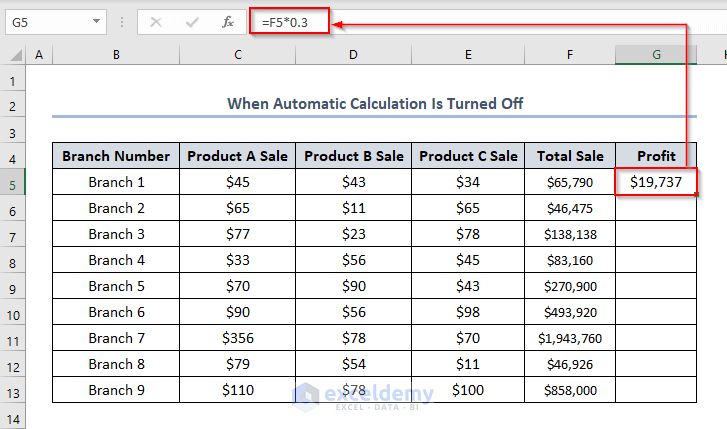Click the formula bar showing =F5*0.3
The height and width of the screenshot is (429, 727).
(x=487, y=22)
